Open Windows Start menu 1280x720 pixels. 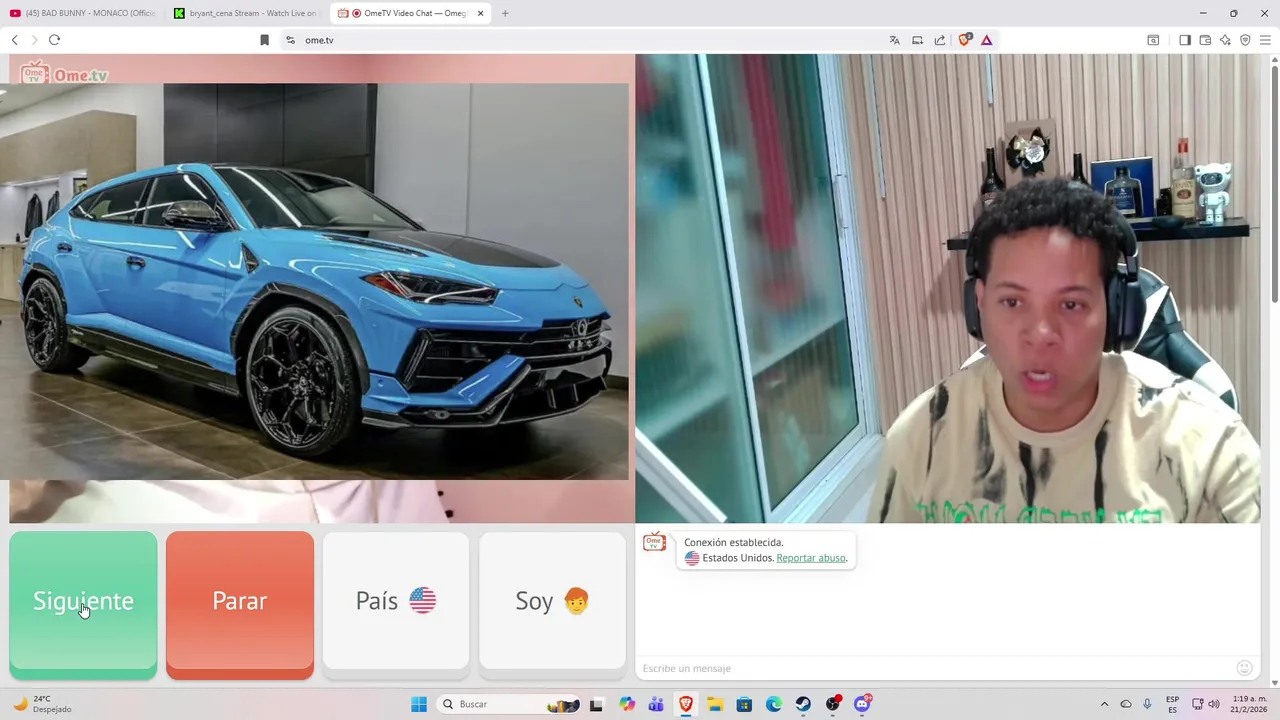click(x=418, y=704)
